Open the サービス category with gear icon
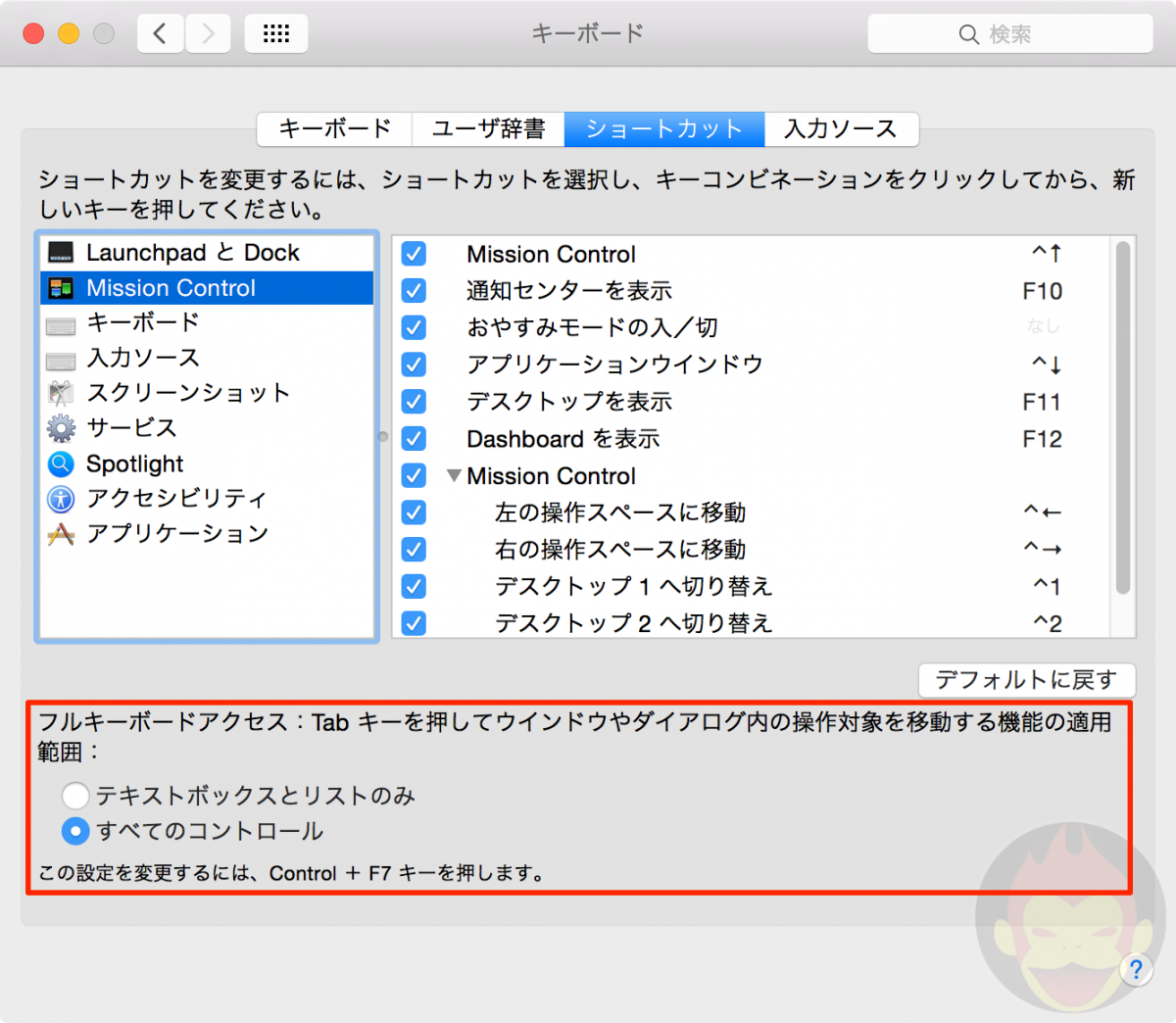This screenshot has width=1176, height=1023. pos(61,428)
